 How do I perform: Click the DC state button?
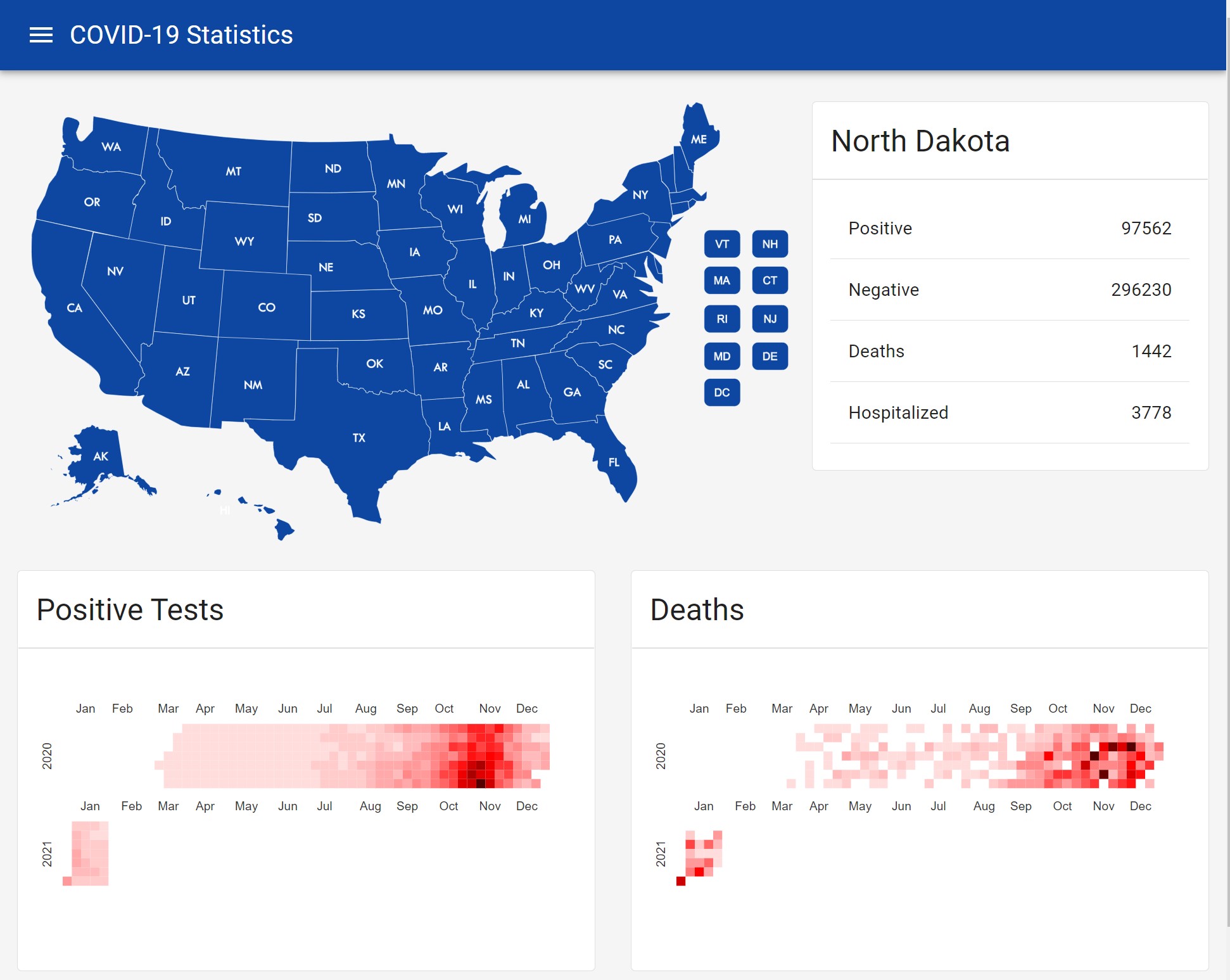[721, 392]
